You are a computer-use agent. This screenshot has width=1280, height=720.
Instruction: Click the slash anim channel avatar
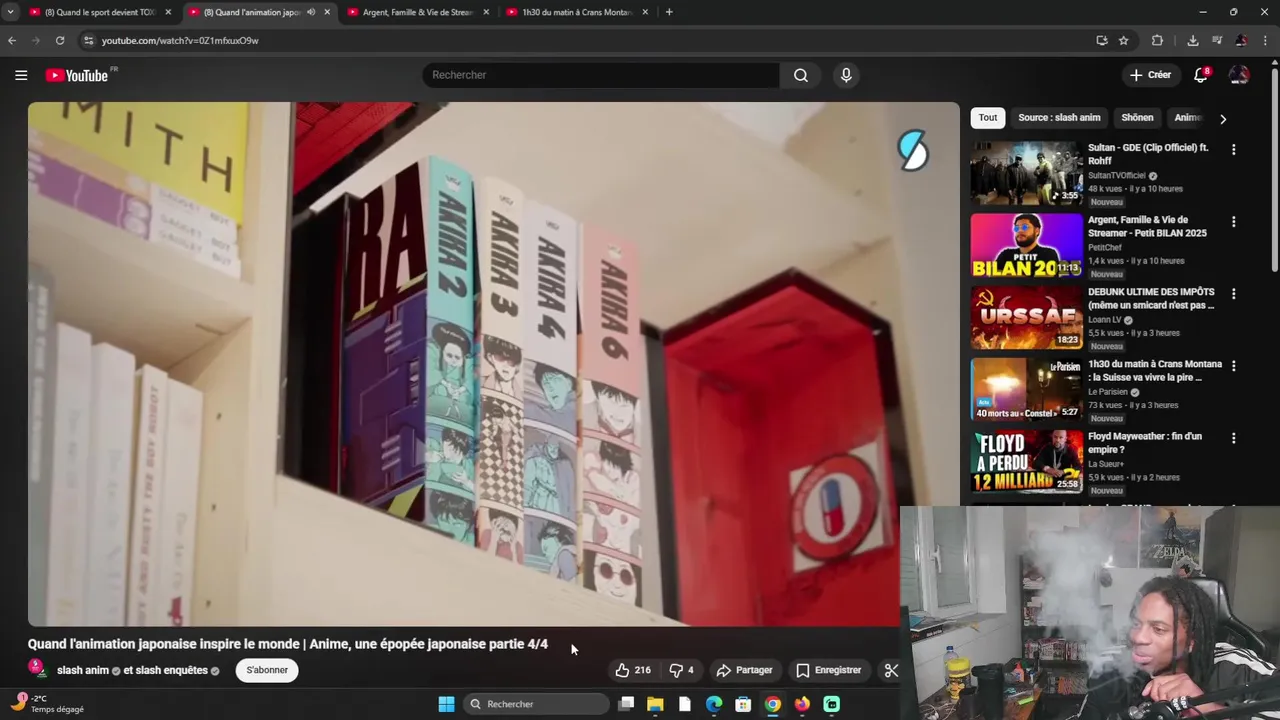click(37, 669)
